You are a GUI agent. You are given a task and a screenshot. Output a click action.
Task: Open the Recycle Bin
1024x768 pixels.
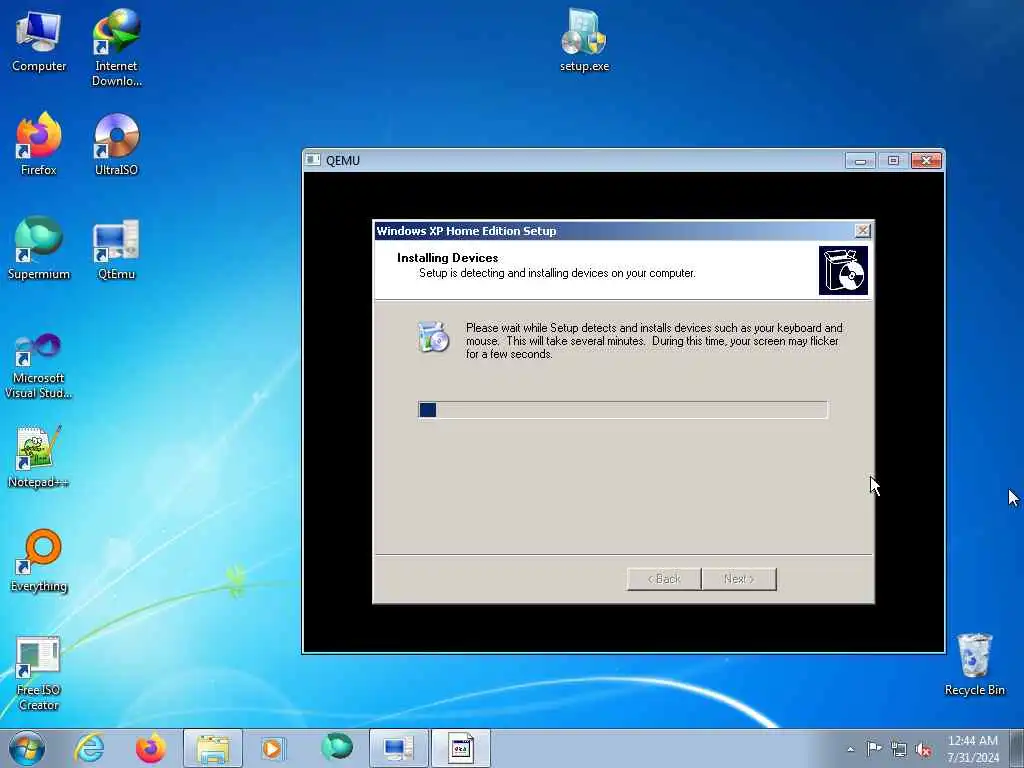[974, 664]
